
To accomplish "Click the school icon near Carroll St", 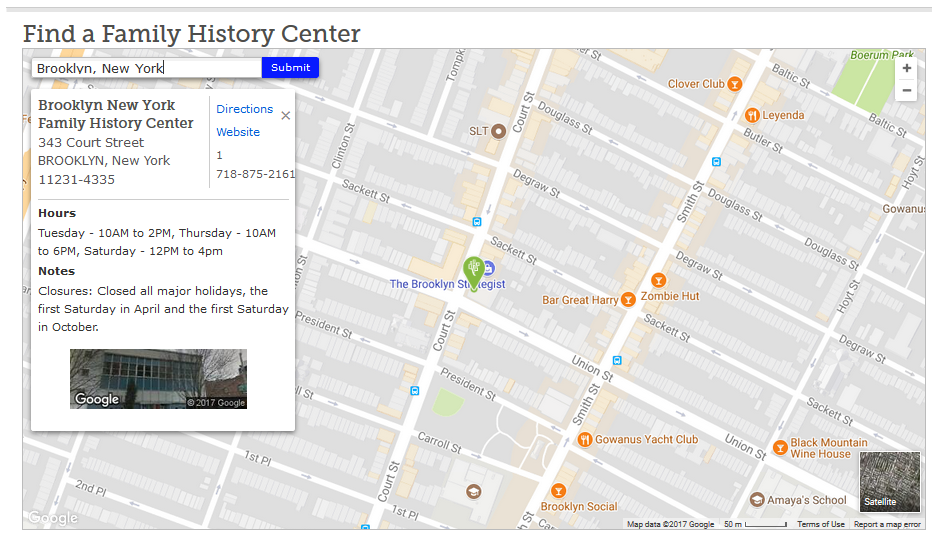I will (473, 492).
